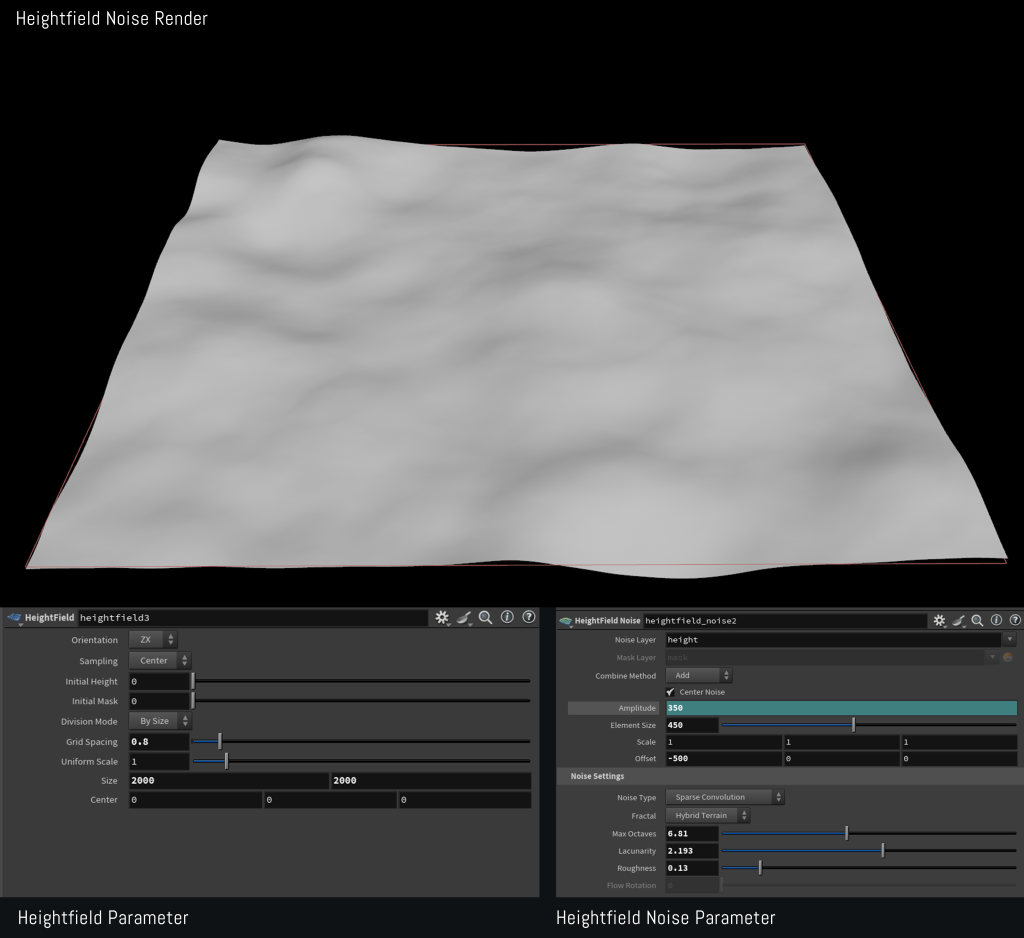Show info for the HeightField Noise node
This screenshot has width=1024, height=938.
996,621
